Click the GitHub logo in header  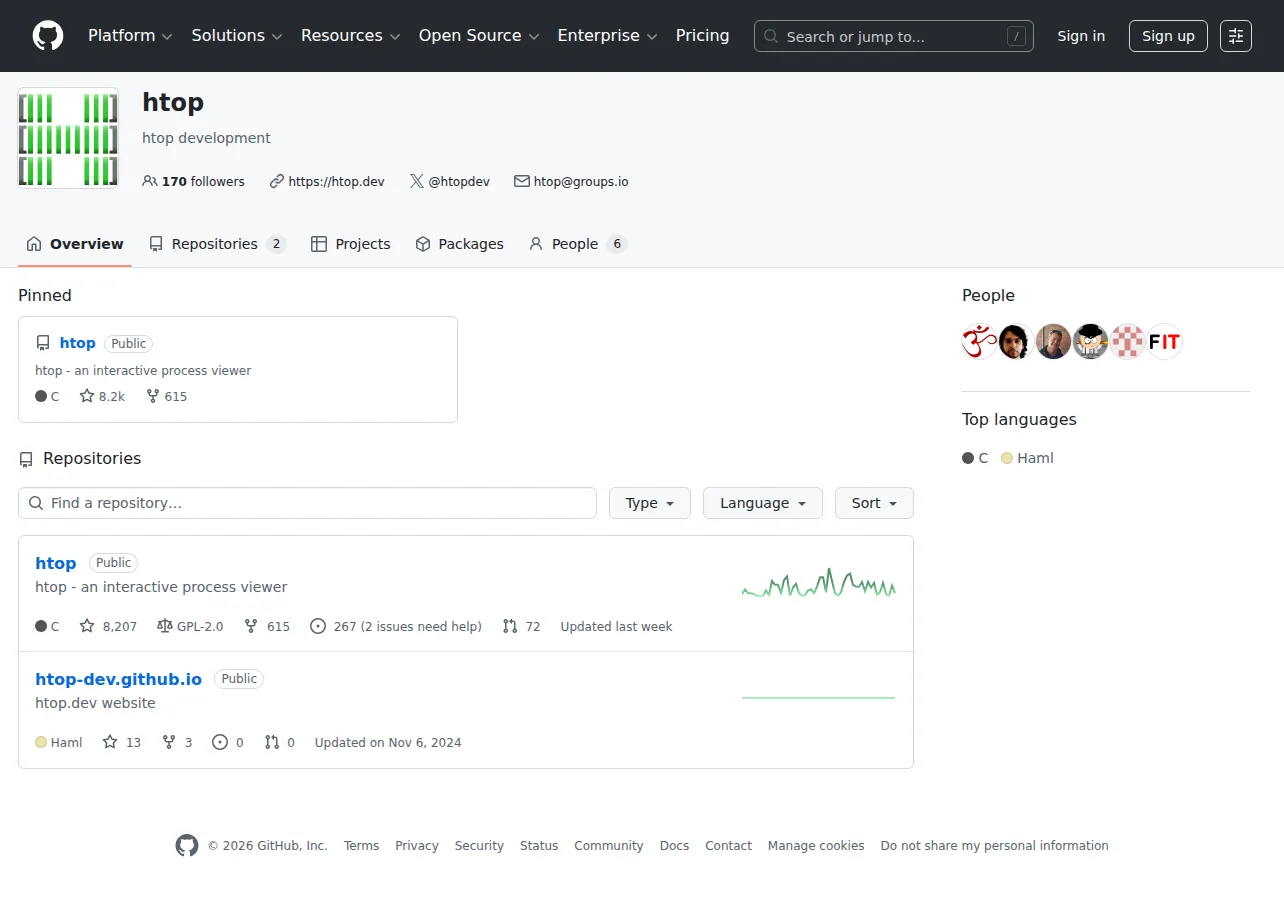tap(48, 36)
